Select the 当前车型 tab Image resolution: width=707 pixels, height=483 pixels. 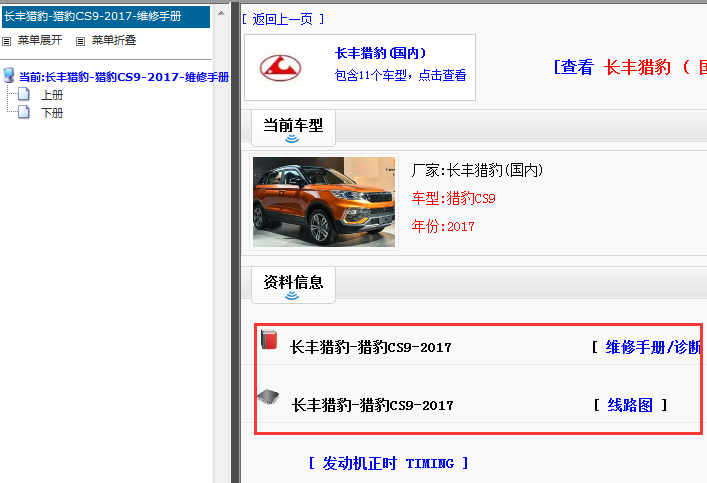(293, 128)
